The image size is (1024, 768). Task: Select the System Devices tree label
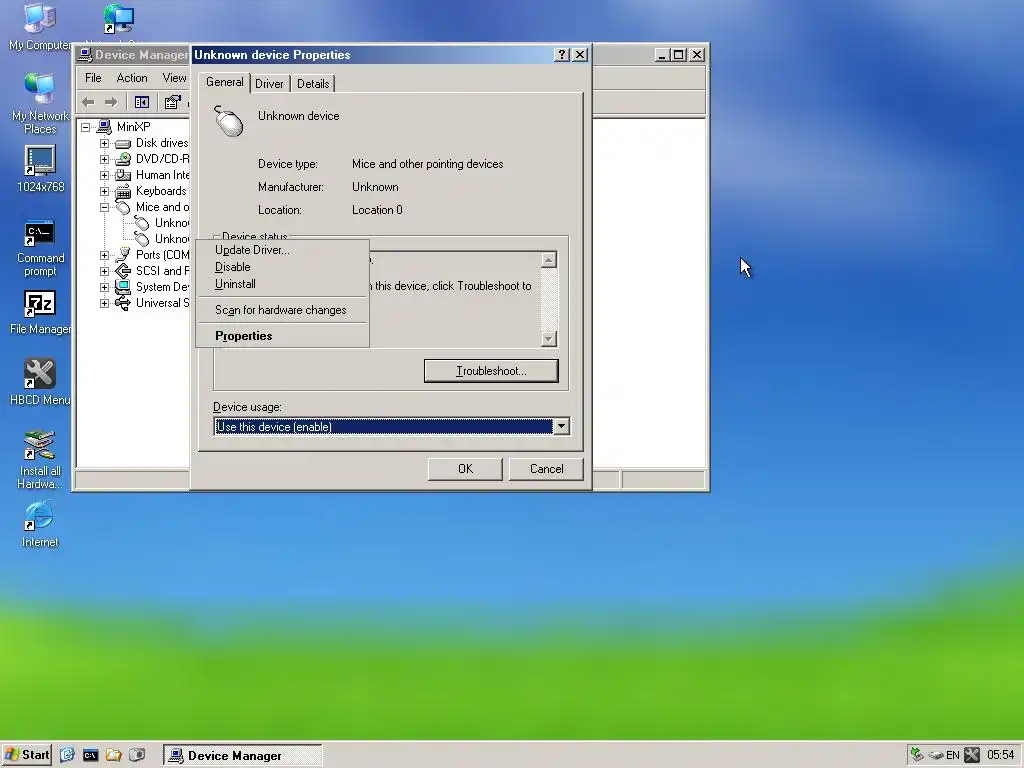tap(162, 287)
